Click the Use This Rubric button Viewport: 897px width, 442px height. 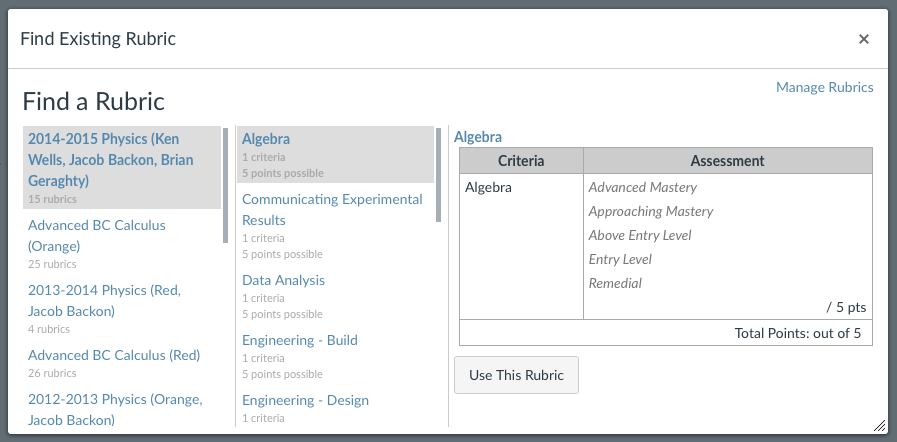click(x=516, y=375)
